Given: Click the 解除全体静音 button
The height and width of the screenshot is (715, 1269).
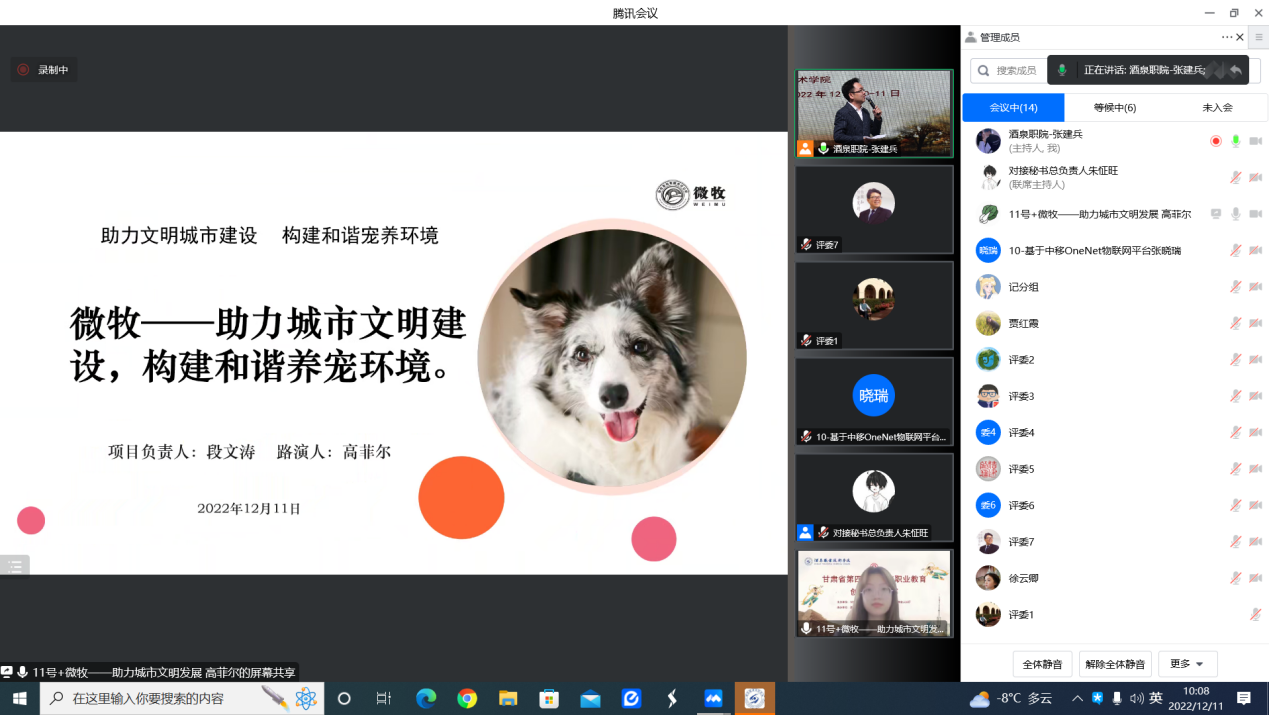Looking at the screenshot, I should 1115,664.
